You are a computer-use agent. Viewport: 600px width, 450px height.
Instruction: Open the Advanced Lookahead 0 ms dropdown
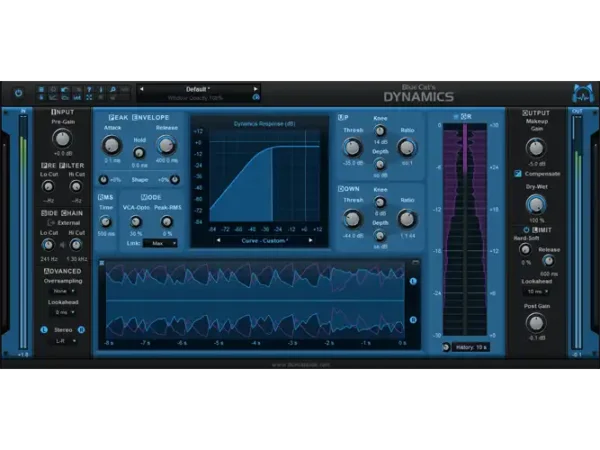pyautogui.click(x=63, y=312)
